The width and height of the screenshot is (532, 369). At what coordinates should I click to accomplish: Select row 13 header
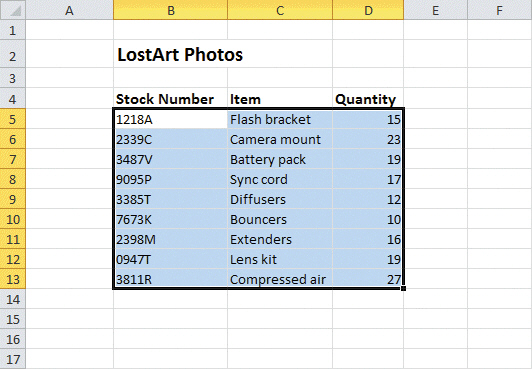click(x=13, y=279)
